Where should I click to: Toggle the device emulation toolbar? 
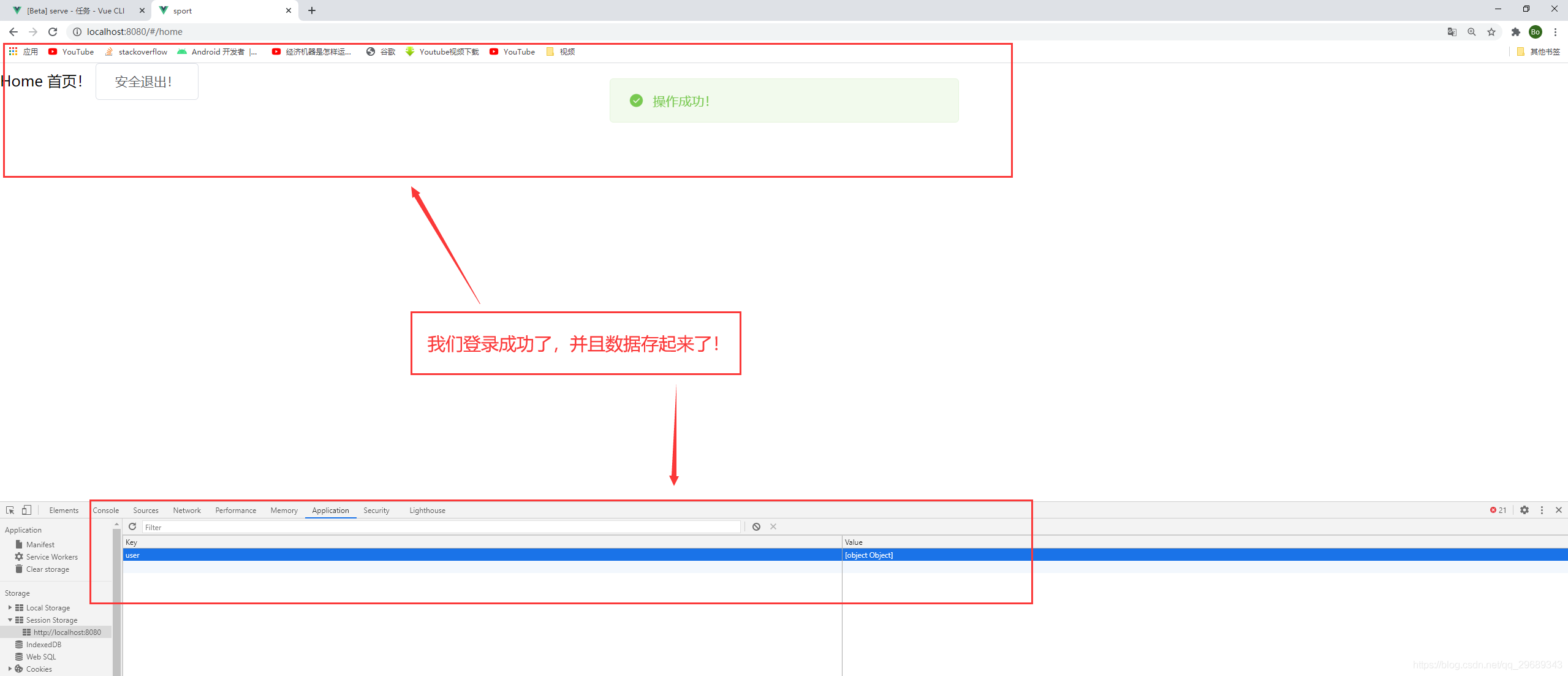[x=26, y=510]
